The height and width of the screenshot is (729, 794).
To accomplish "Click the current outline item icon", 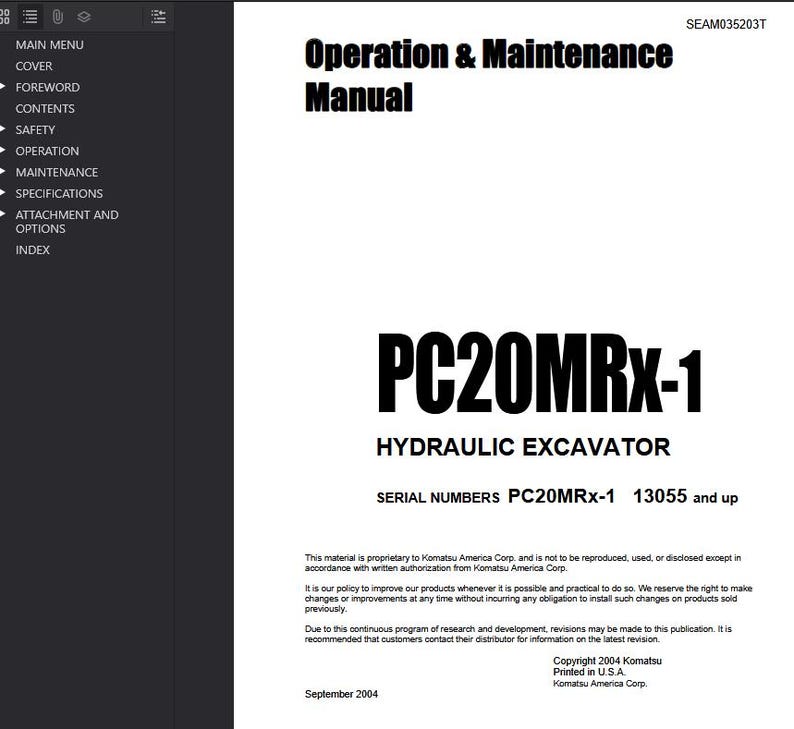I will (158, 17).
